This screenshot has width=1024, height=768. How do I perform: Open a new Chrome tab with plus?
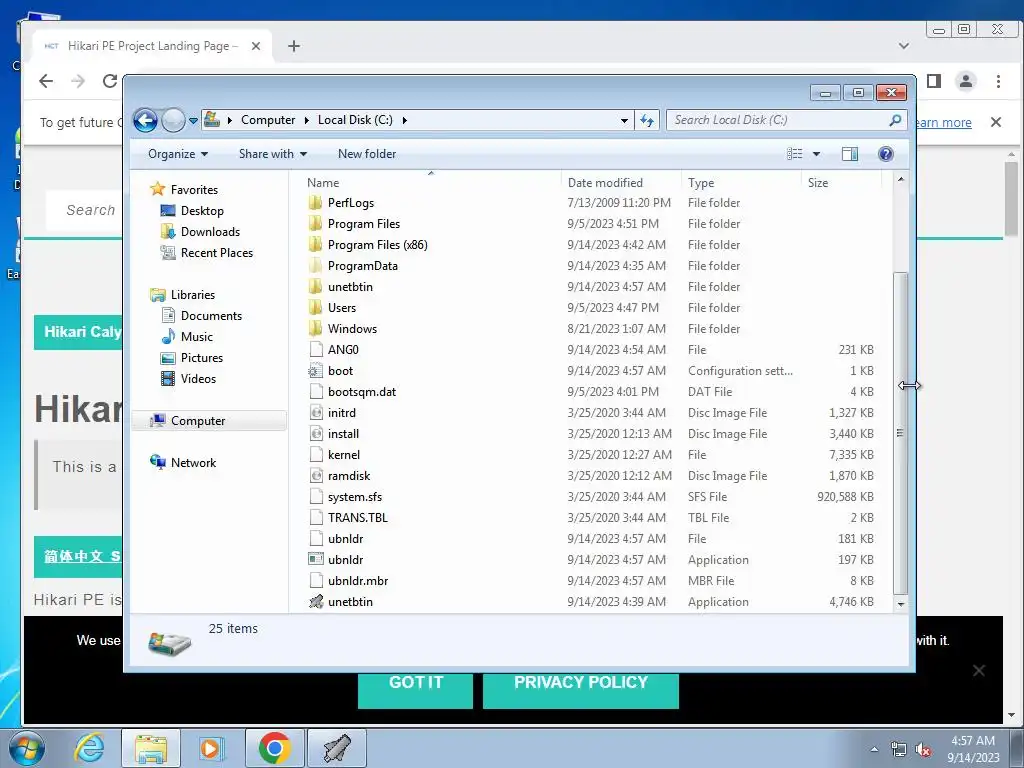[x=294, y=46]
